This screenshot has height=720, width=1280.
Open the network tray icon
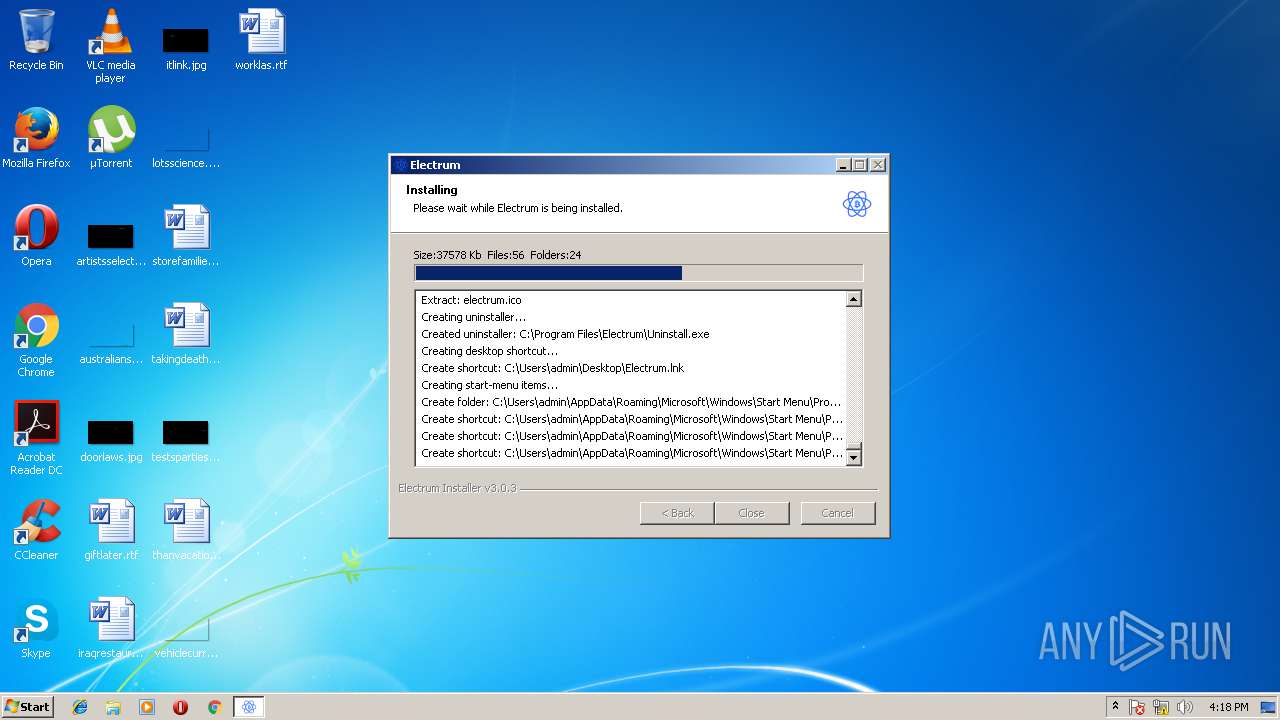tap(1161, 707)
